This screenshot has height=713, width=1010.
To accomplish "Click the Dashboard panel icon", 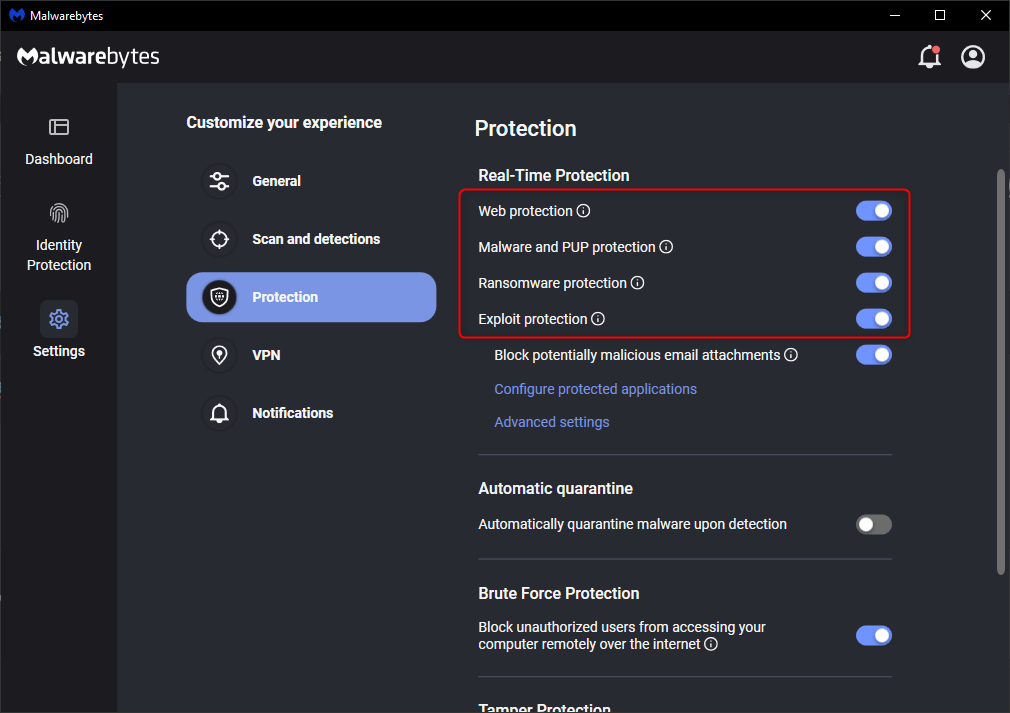I will [x=59, y=127].
